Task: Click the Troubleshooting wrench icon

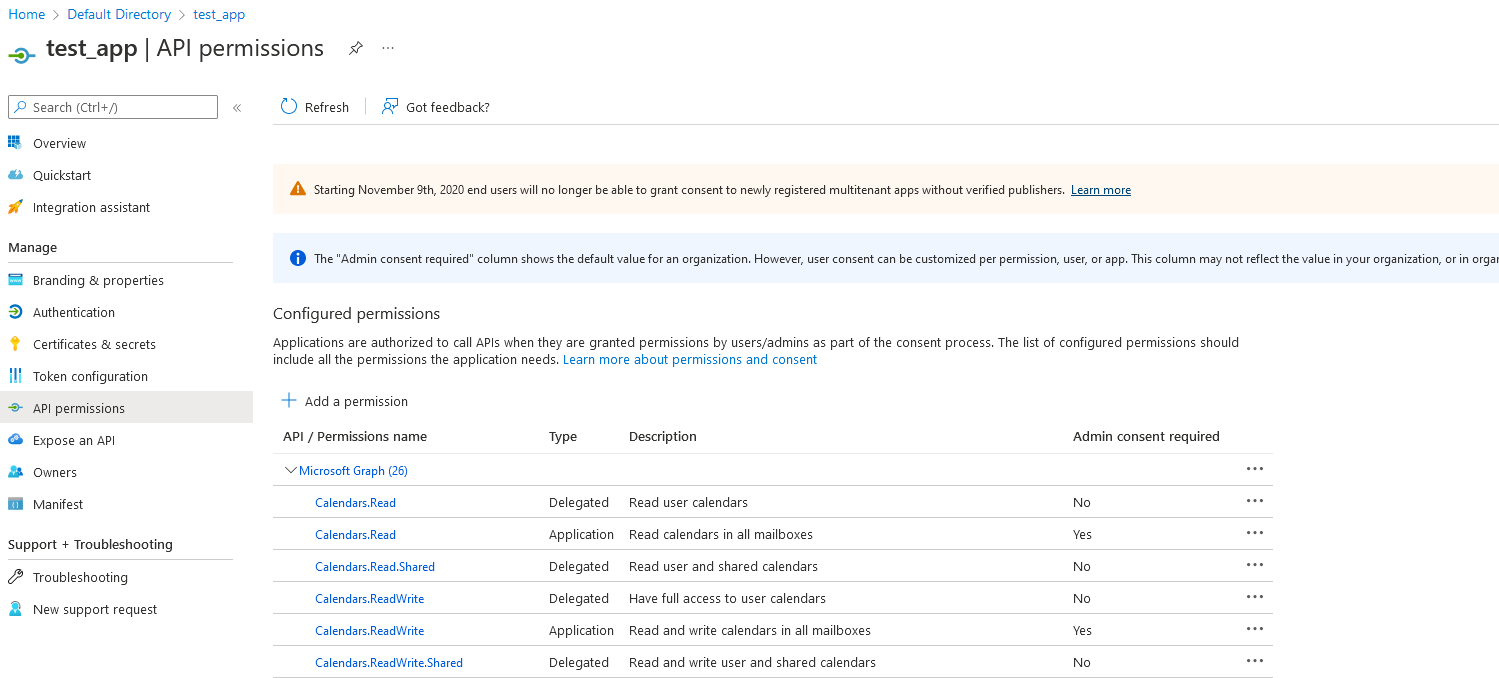Action: pyautogui.click(x=15, y=577)
